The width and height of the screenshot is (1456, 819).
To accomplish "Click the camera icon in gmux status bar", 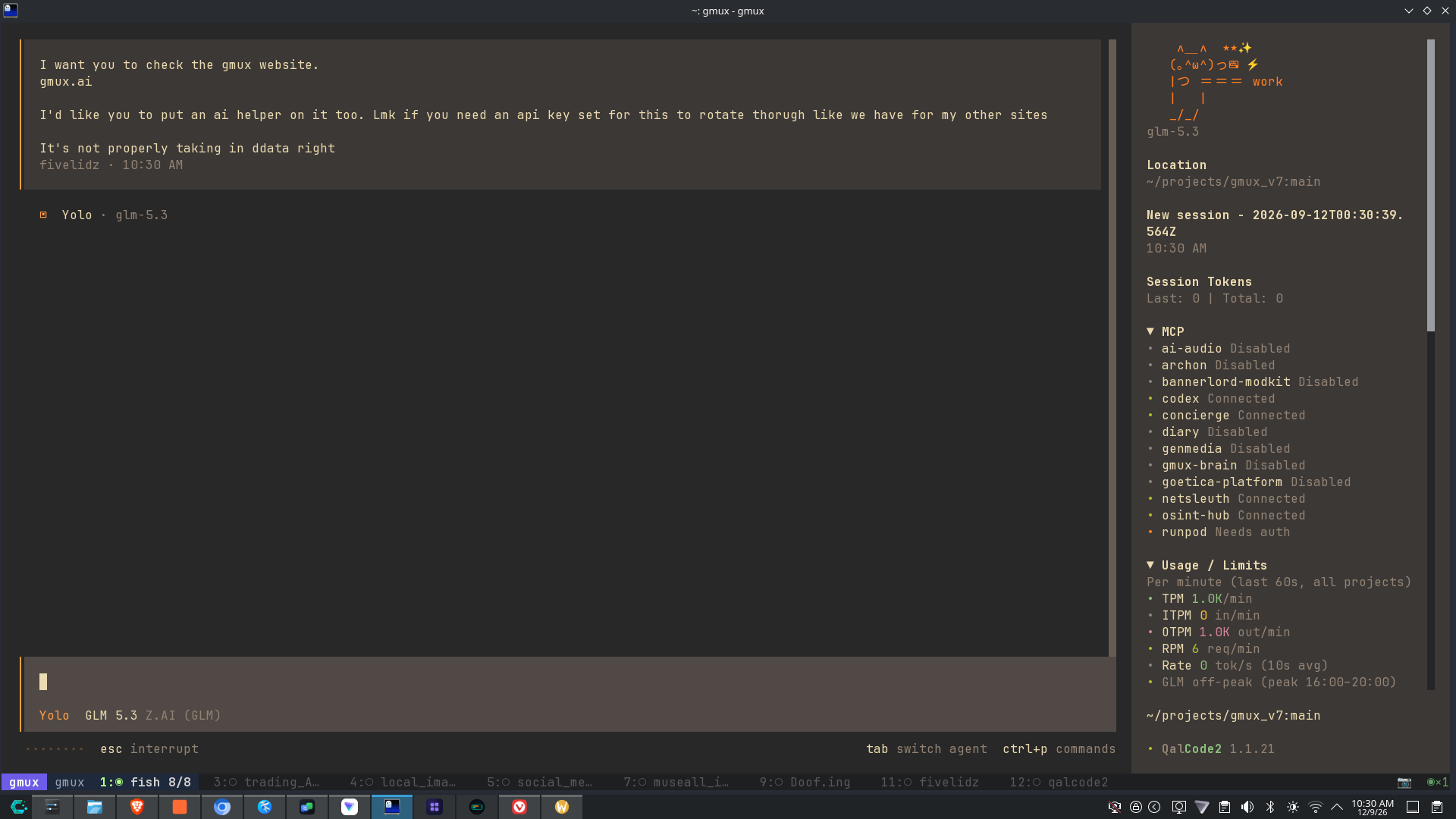I will (1404, 782).
